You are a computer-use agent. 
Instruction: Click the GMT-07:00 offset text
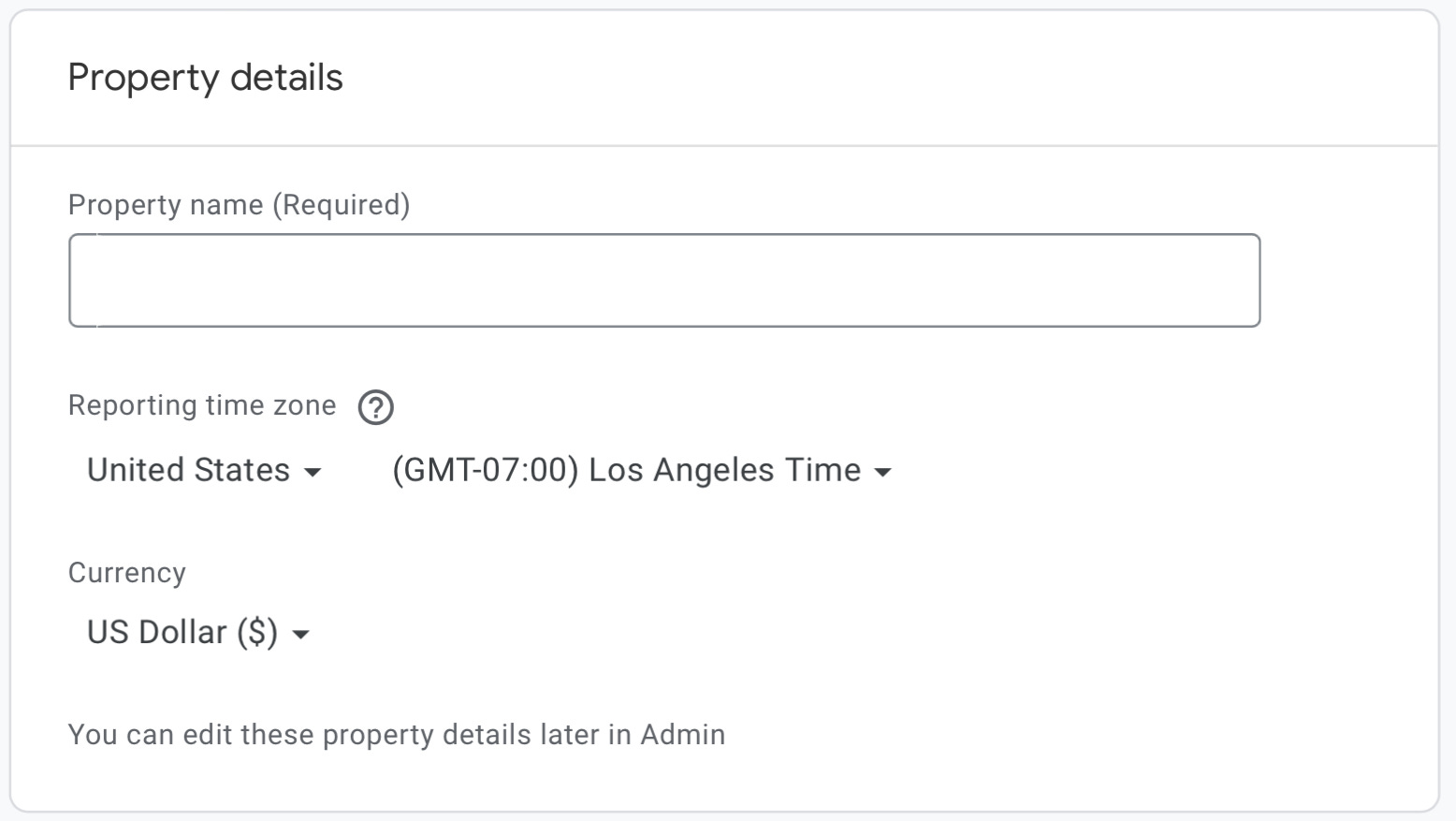[486, 470]
